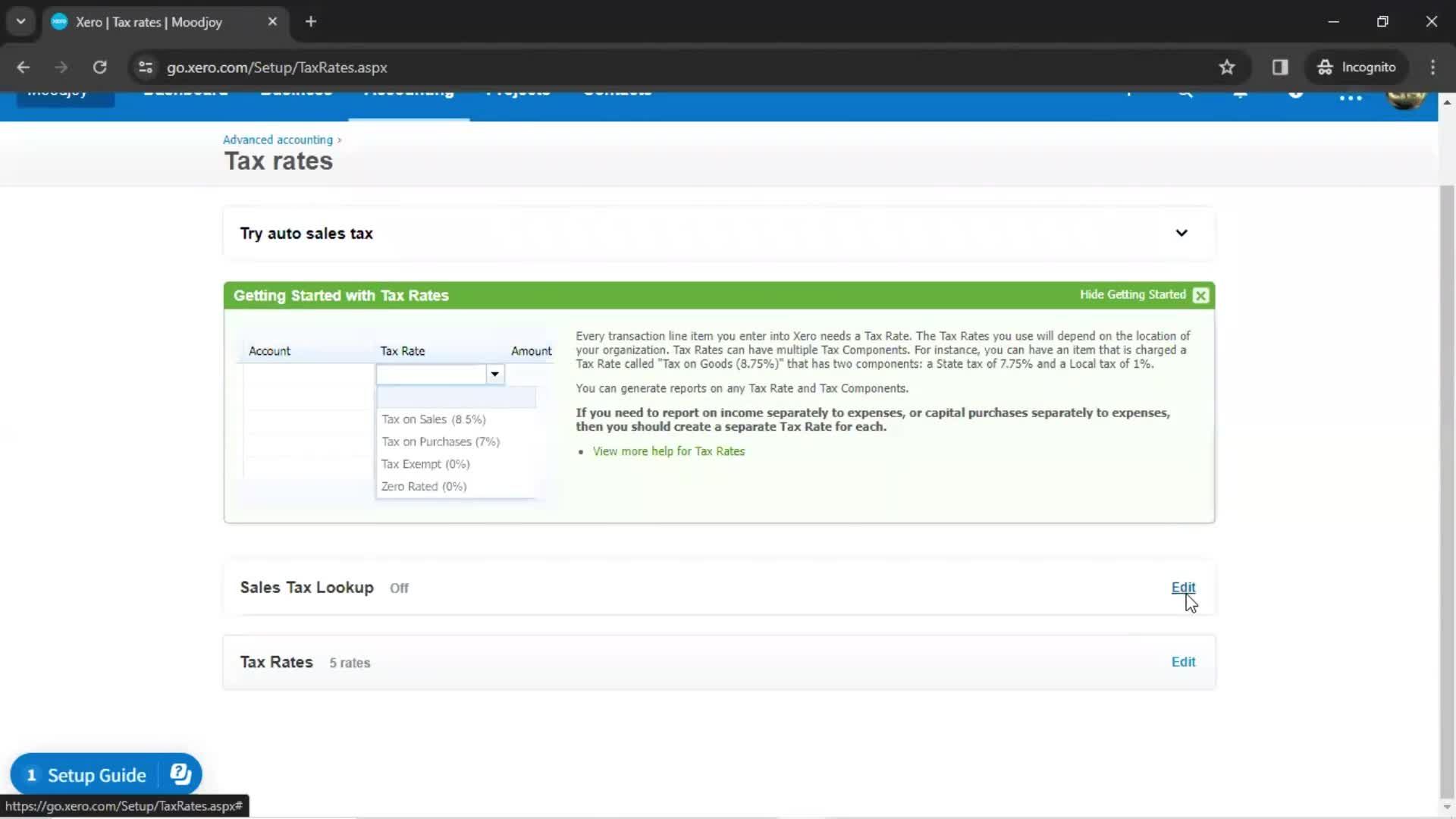Viewport: 1456px width, 819px height.
Task: Open the tab search dropdown arrow
Action: (20, 21)
